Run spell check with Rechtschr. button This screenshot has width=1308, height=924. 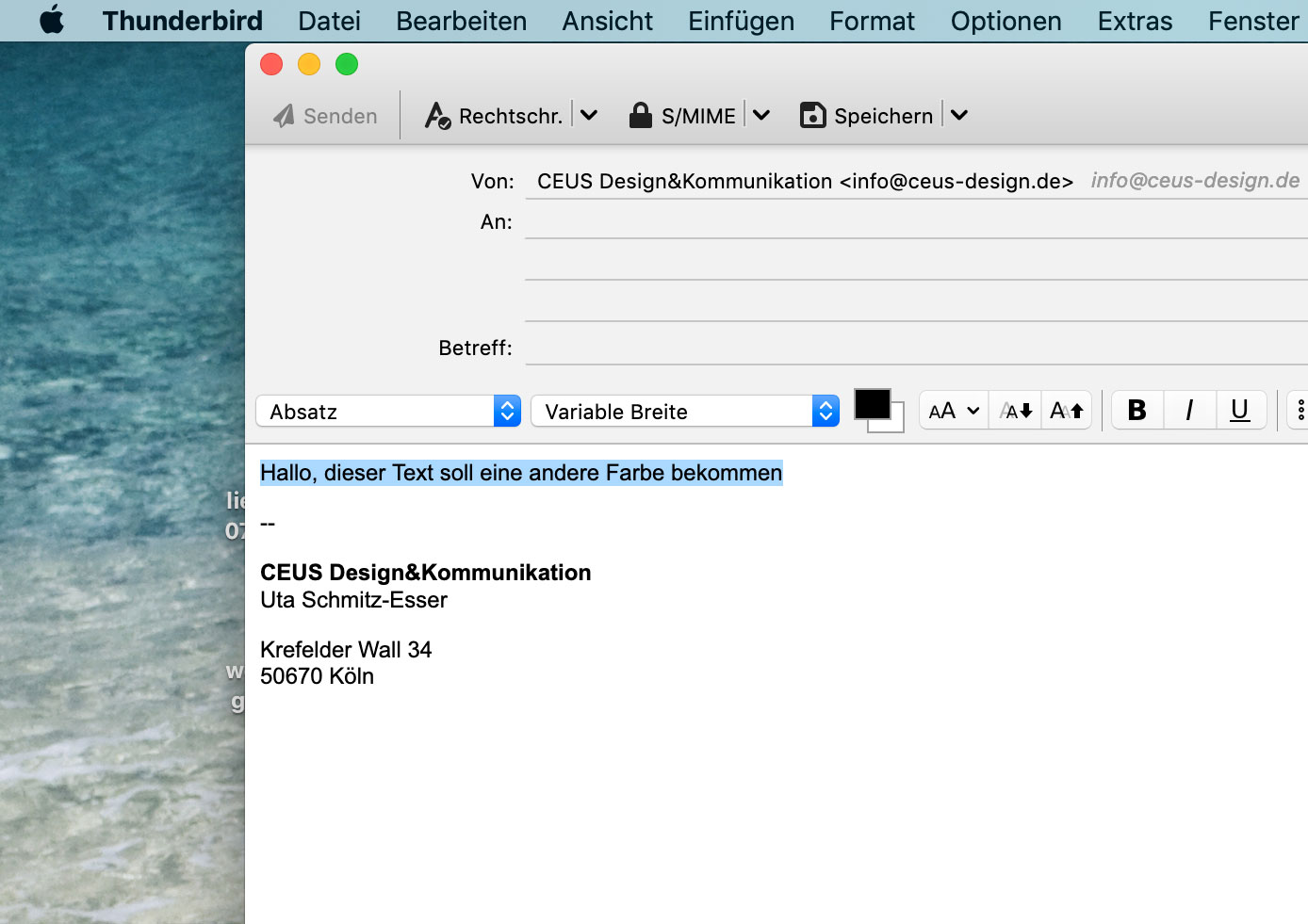pos(494,116)
